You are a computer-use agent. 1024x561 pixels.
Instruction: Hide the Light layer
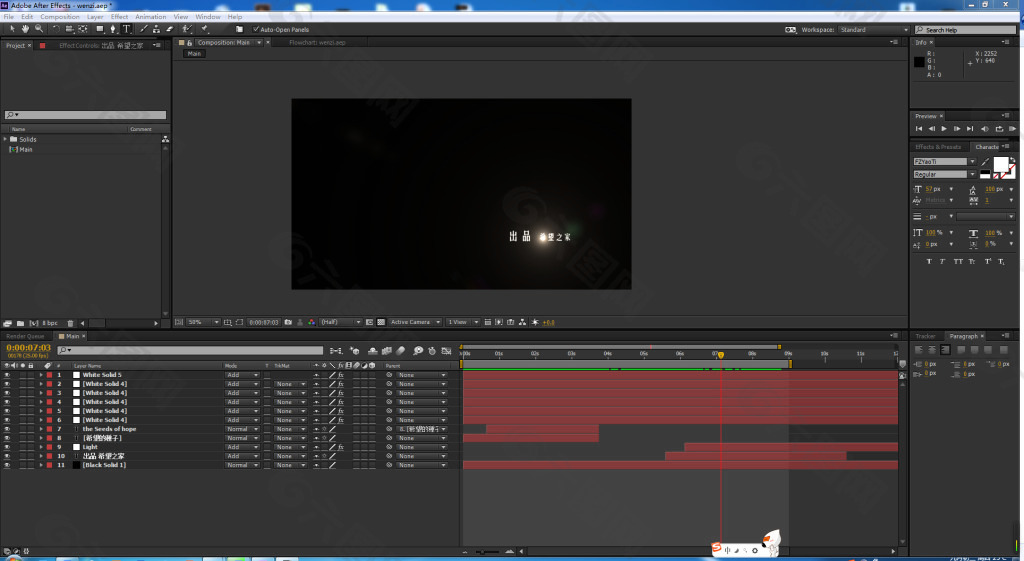(7, 447)
